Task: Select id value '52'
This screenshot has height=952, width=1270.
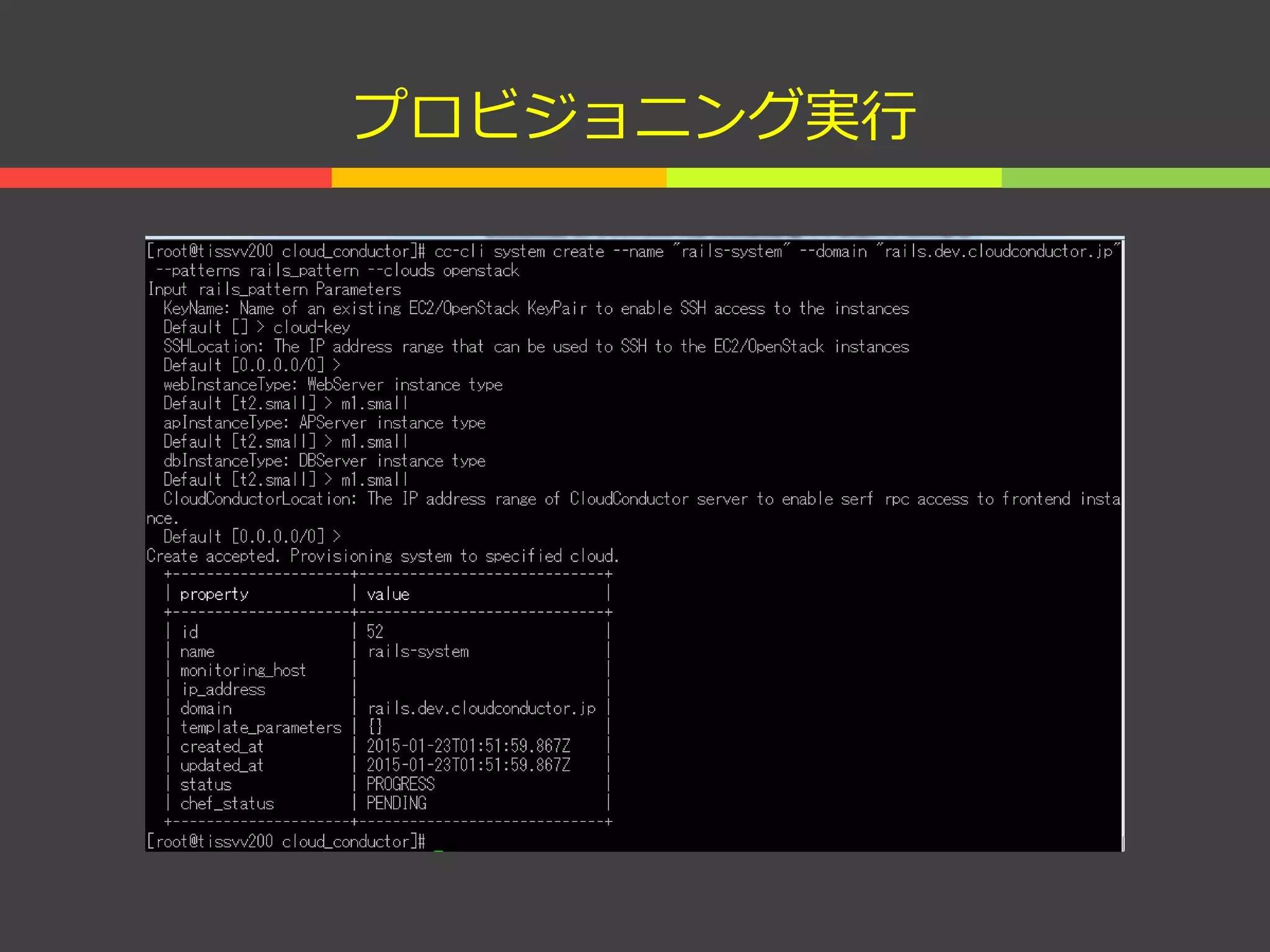Action: click(x=375, y=632)
